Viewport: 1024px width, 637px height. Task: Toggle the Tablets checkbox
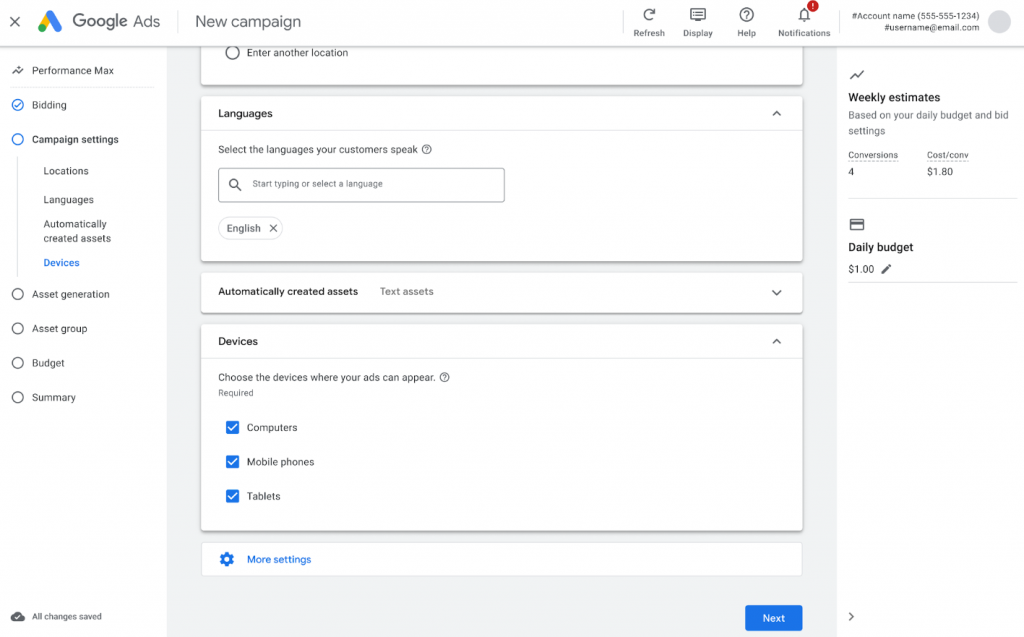pos(232,496)
